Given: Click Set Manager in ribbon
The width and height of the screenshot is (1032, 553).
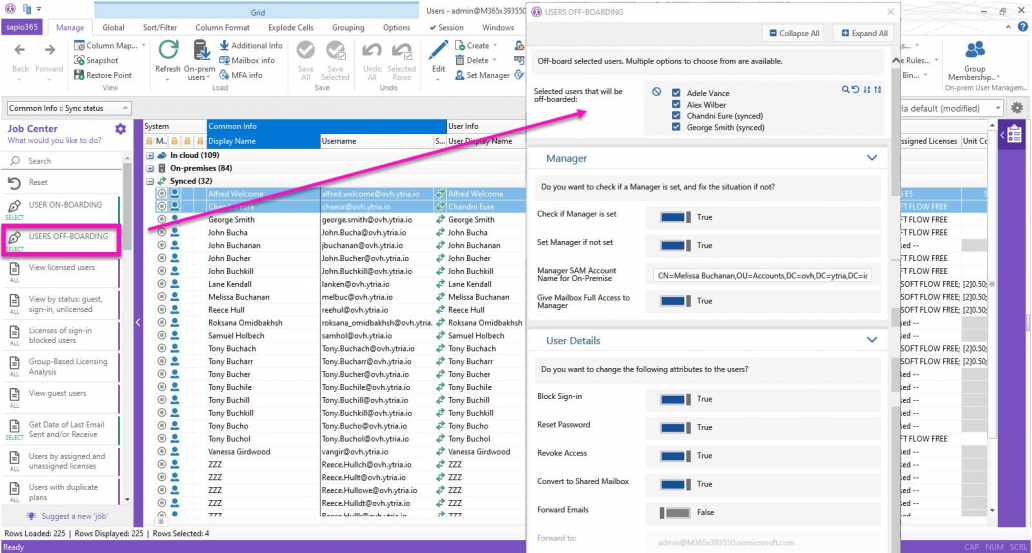Looking at the screenshot, I should 482,75.
